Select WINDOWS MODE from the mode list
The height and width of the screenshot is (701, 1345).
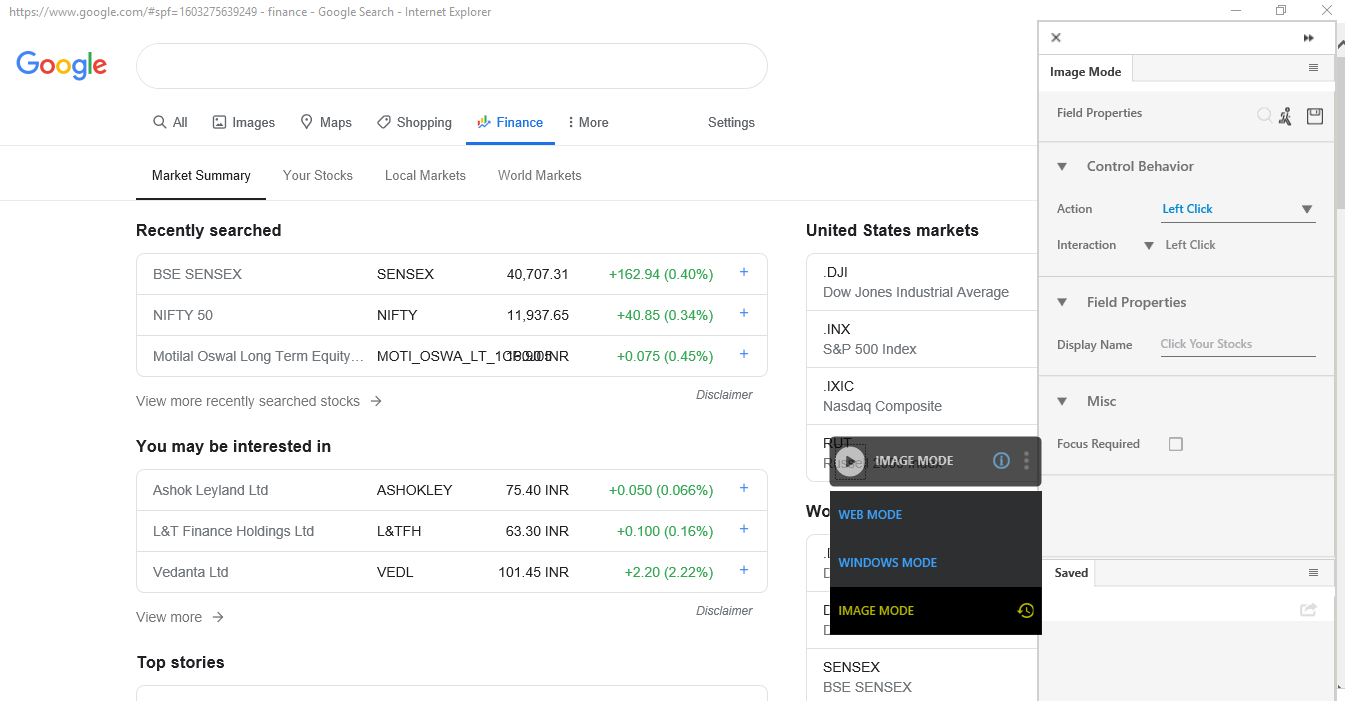pyautogui.click(x=887, y=563)
